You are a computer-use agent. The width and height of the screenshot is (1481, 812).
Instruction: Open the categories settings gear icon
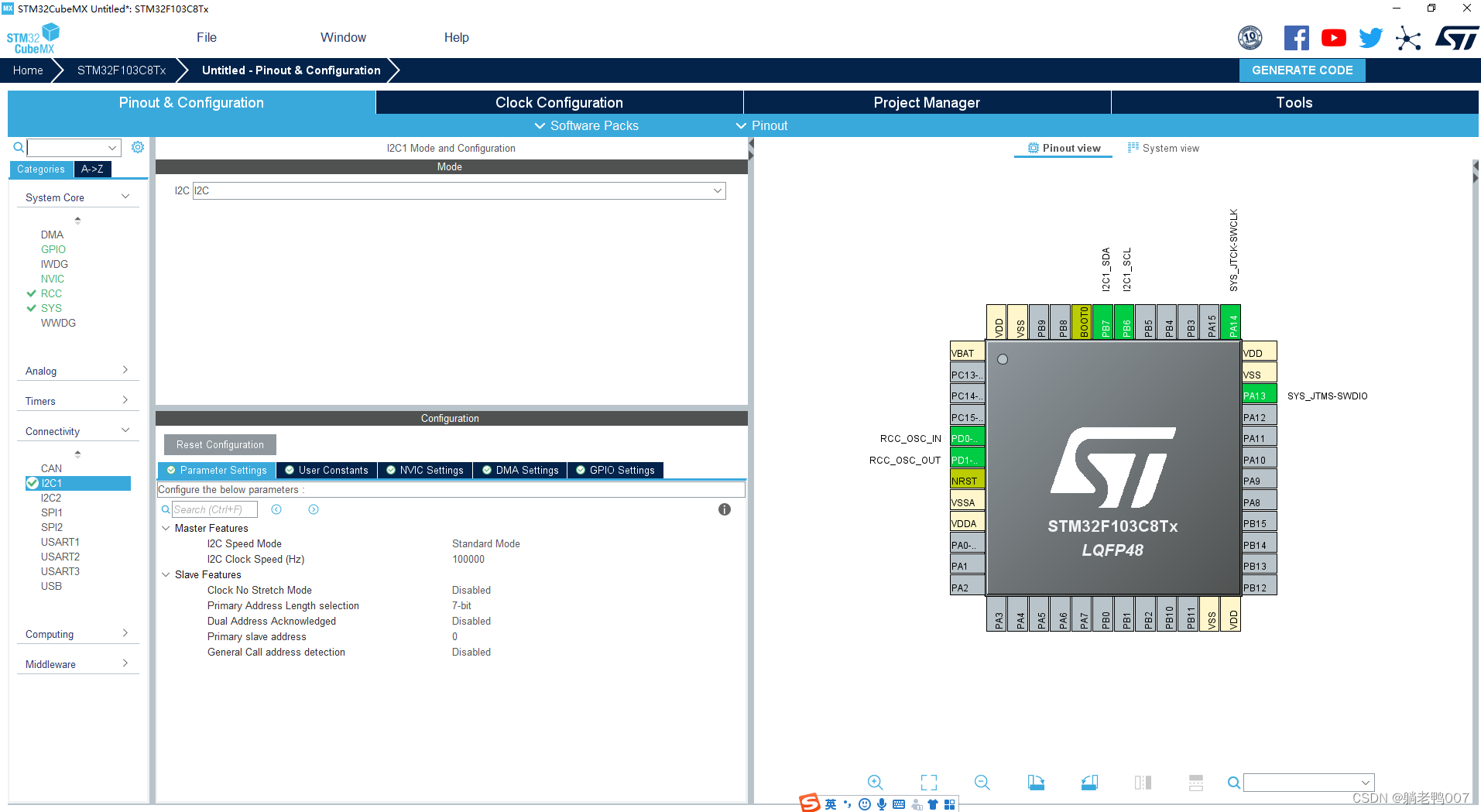point(138,147)
